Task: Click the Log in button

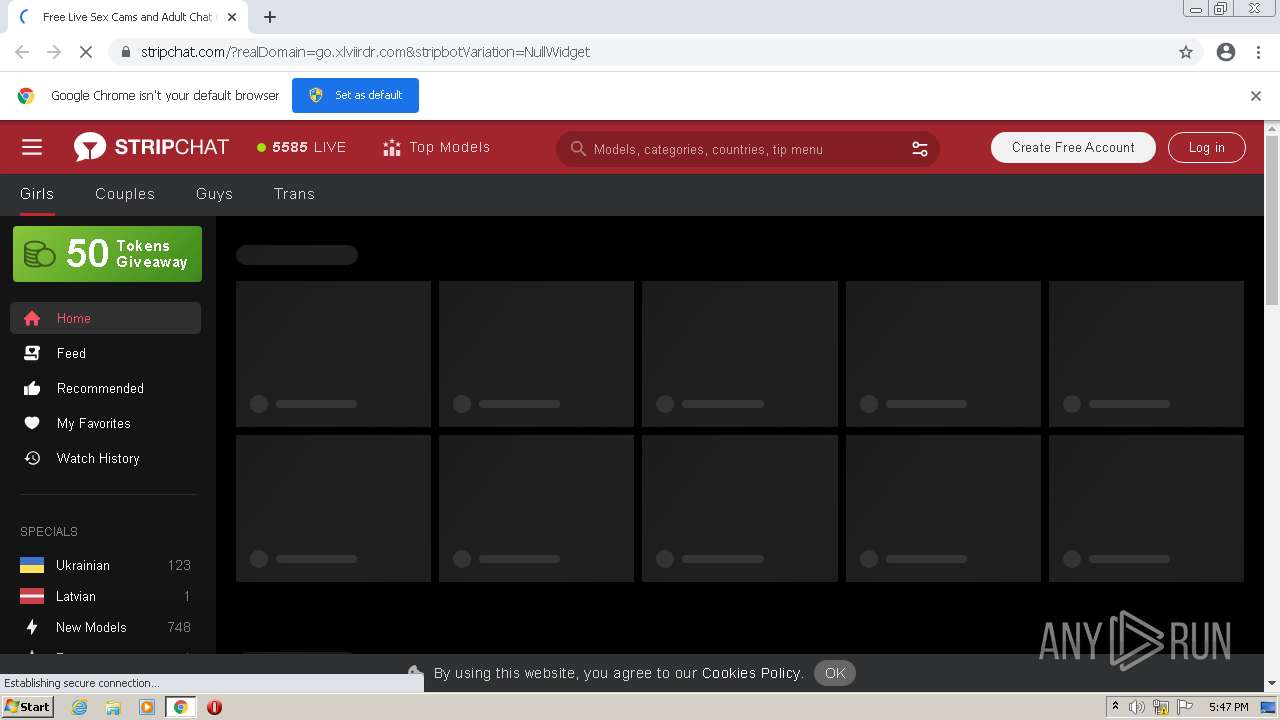Action: pyautogui.click(x=1206, y=147)
